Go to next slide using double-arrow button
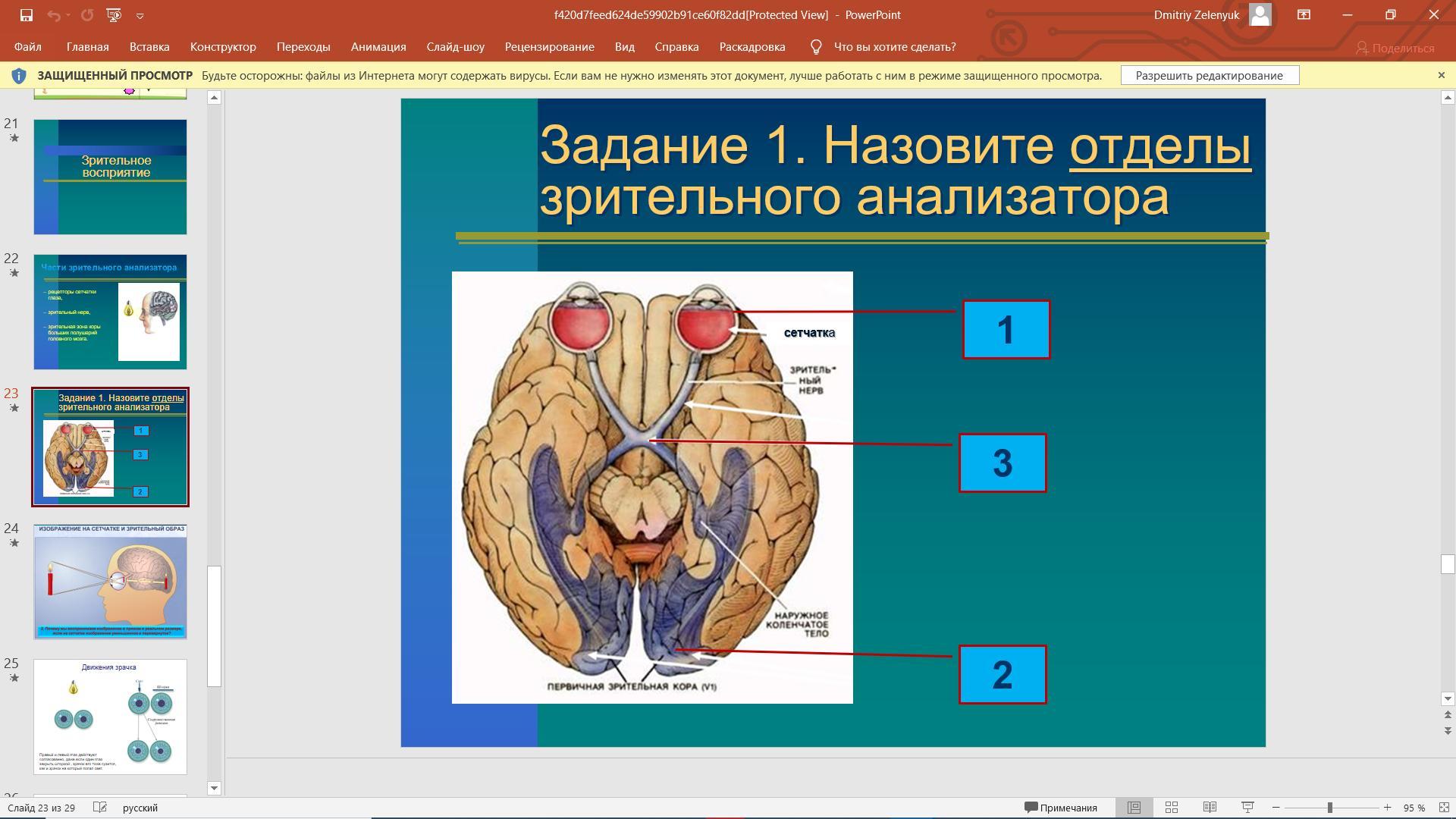Screen dimensions: 1456x819 pos(1447,730)
